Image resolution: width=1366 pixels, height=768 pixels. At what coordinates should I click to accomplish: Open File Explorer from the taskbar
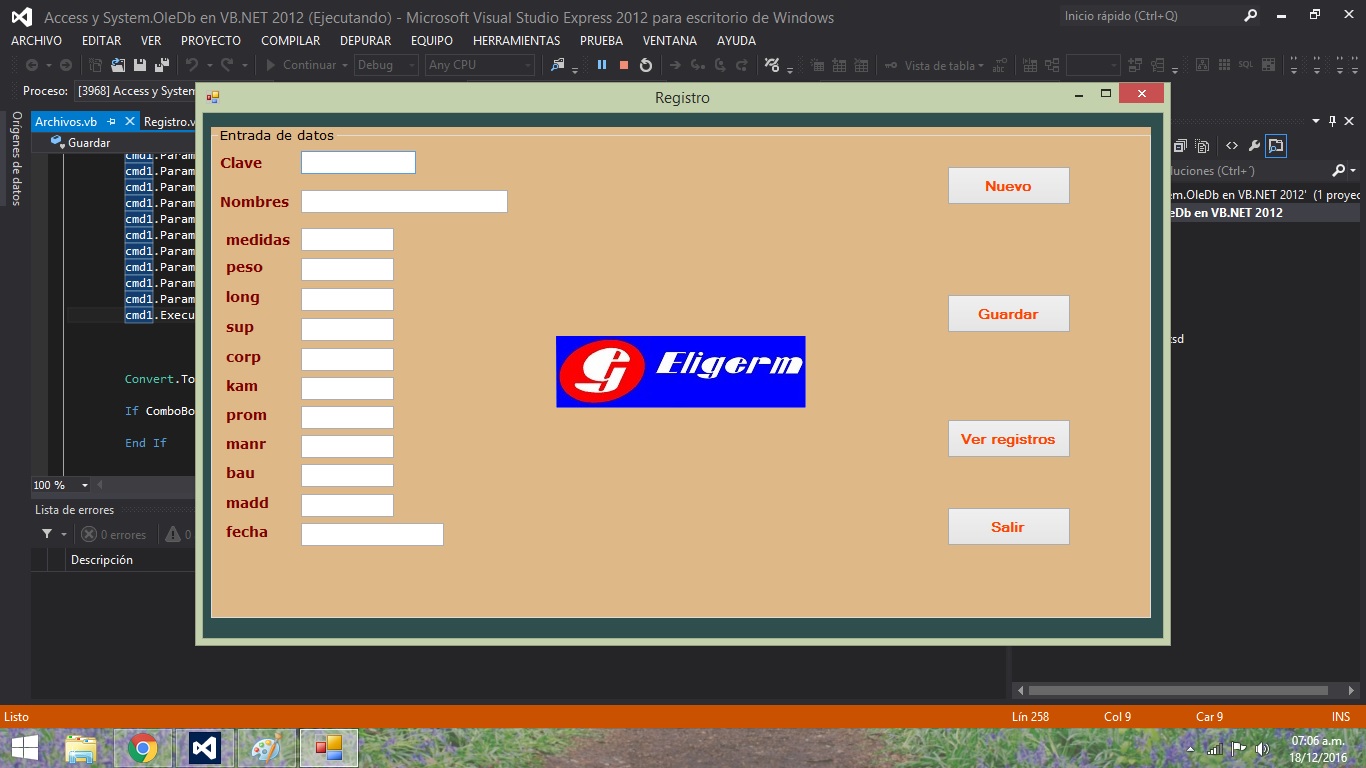coord(81,748)
